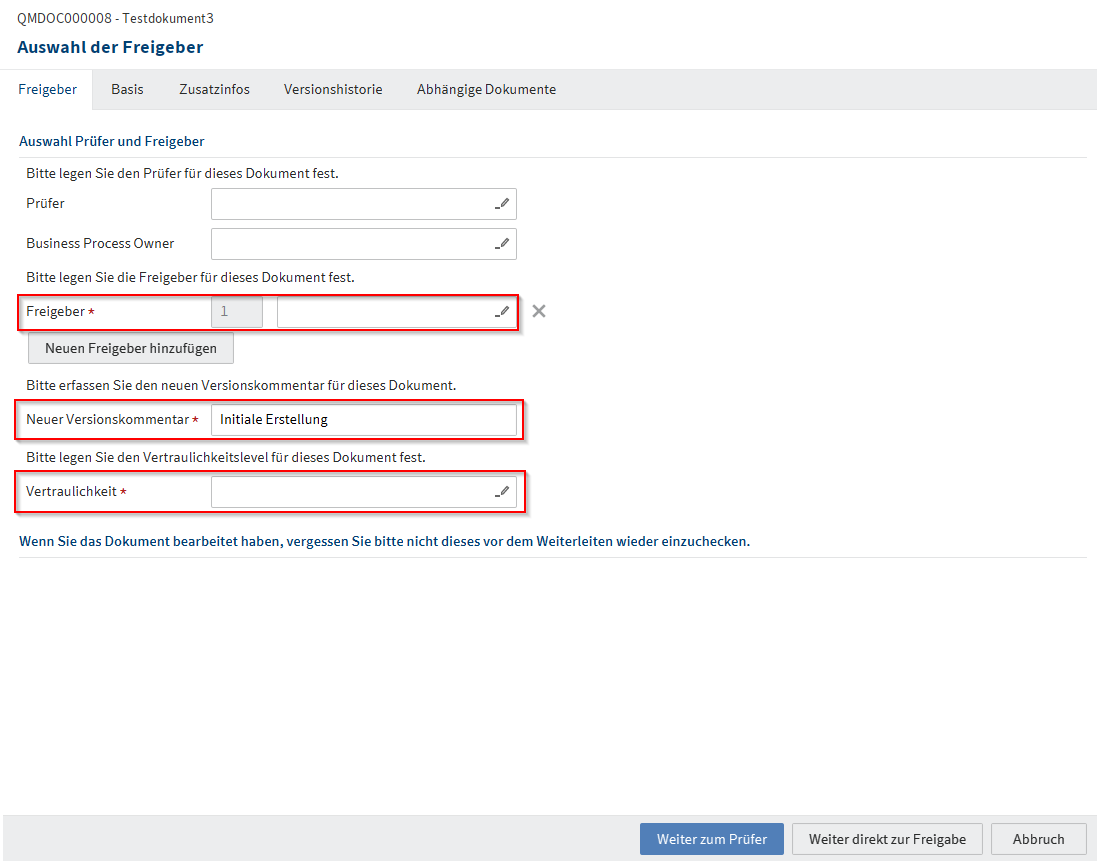The height and width of the screenshot is (861, 1097).
Task: Show the Versionshistorie tab
Action: coord(333,90)
